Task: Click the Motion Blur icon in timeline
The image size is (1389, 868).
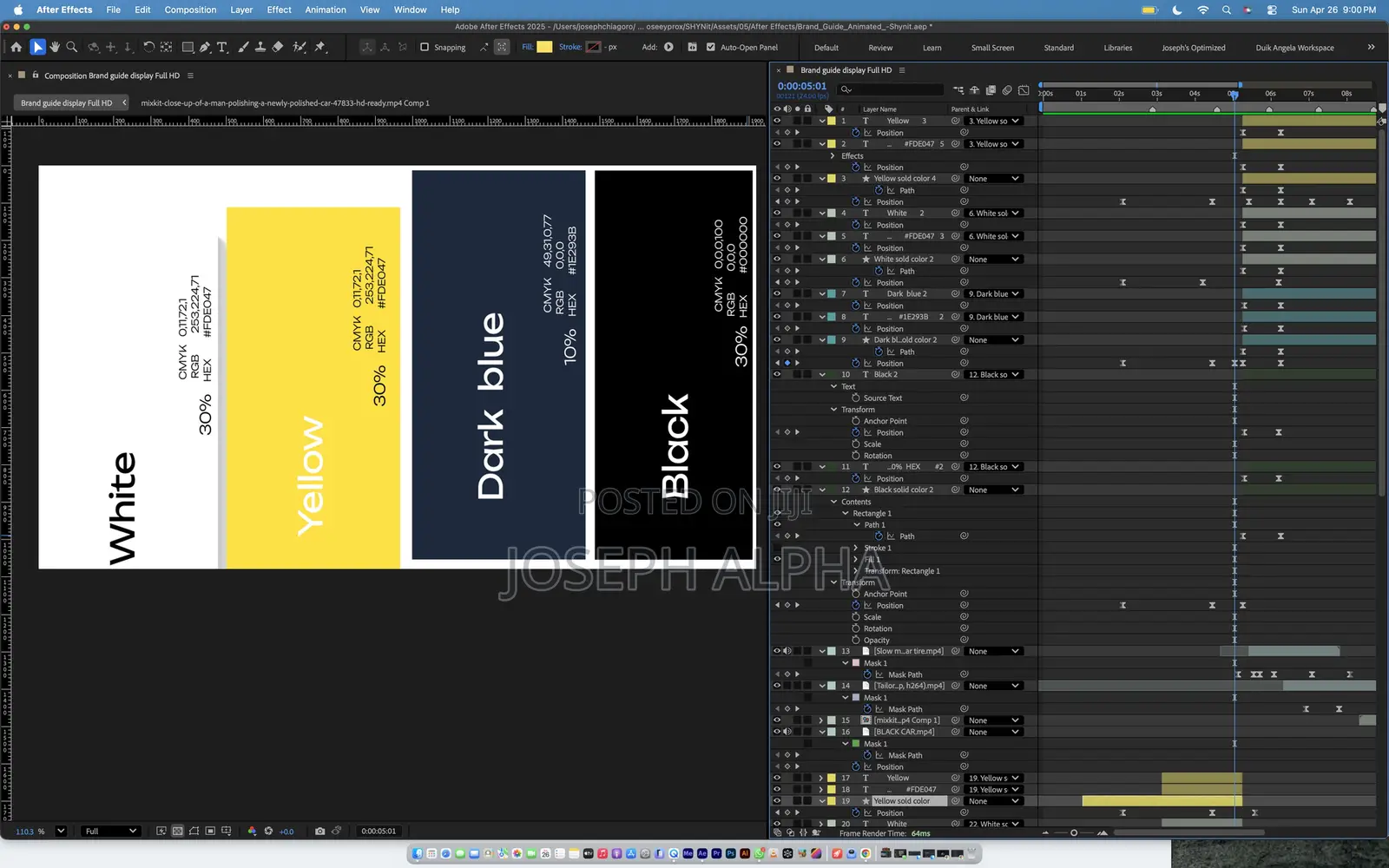Action: 1007,89
